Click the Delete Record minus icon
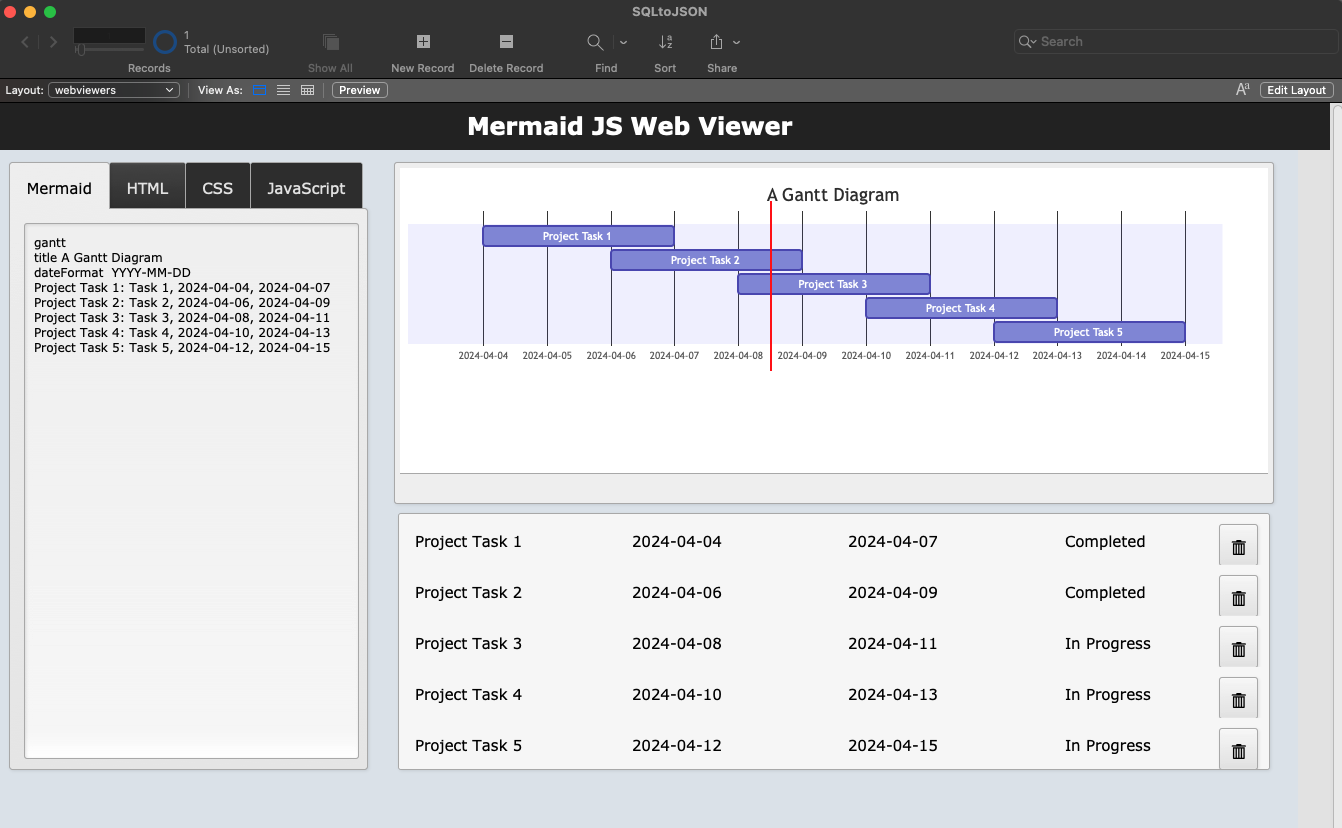This screenshot has height=828, width=1342. [506, 42]
